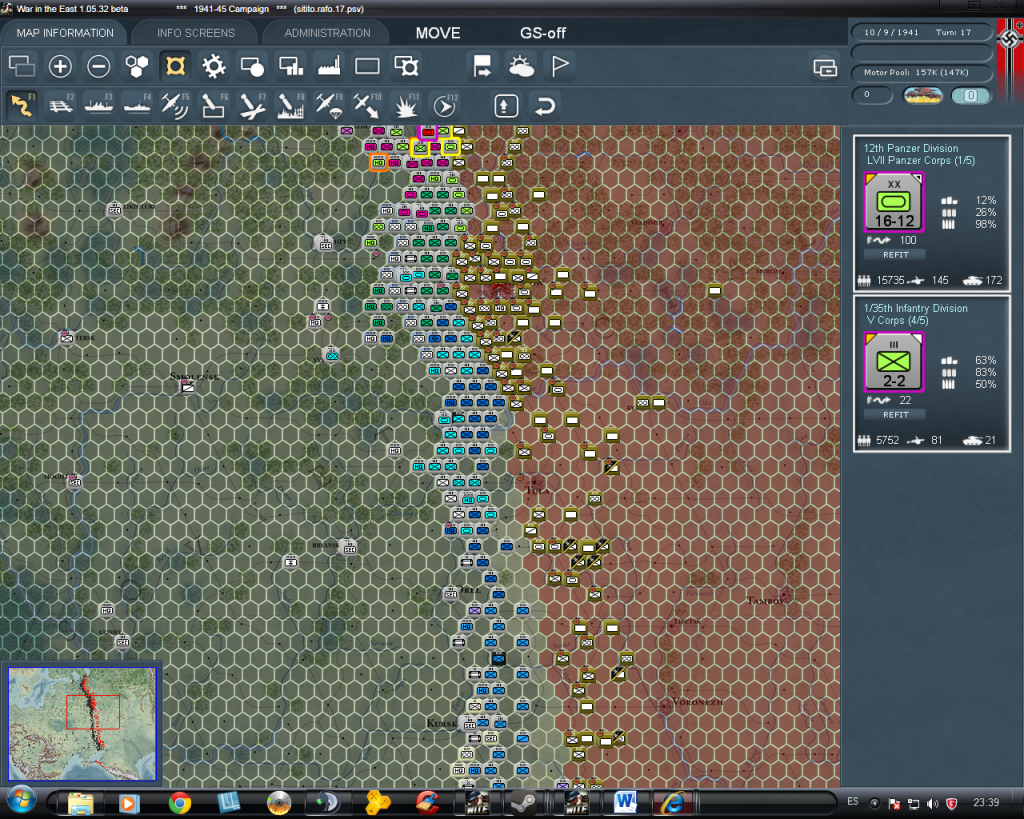The height and width of the screenshot is (819, 1024).
Task: Select Bomb city mode (F8)
Action: tap(291, 105)
